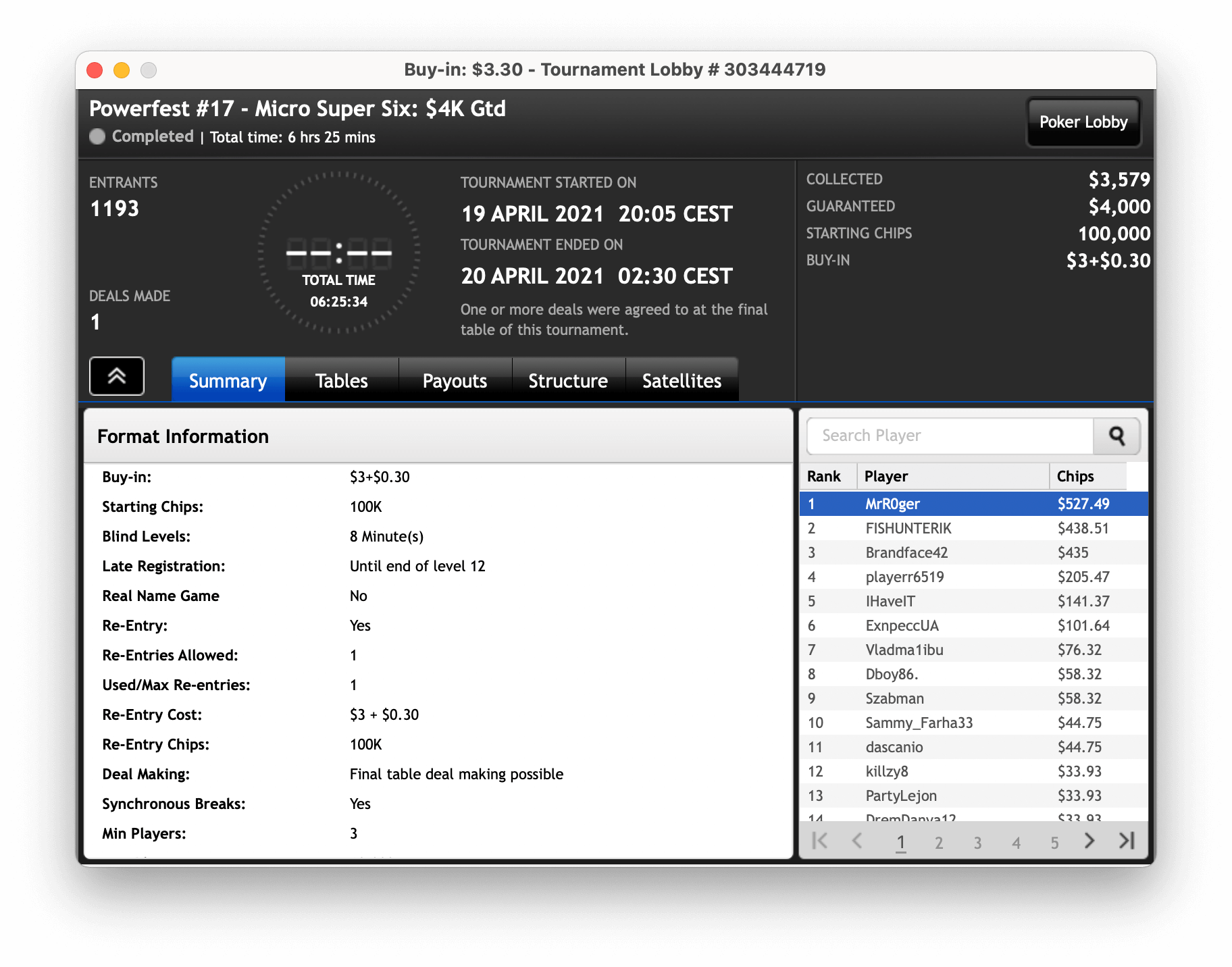Go to page 3 of player rankings
Viewport: 1232px width, 967px height.
pyautogui.click(x=977, y=843)
